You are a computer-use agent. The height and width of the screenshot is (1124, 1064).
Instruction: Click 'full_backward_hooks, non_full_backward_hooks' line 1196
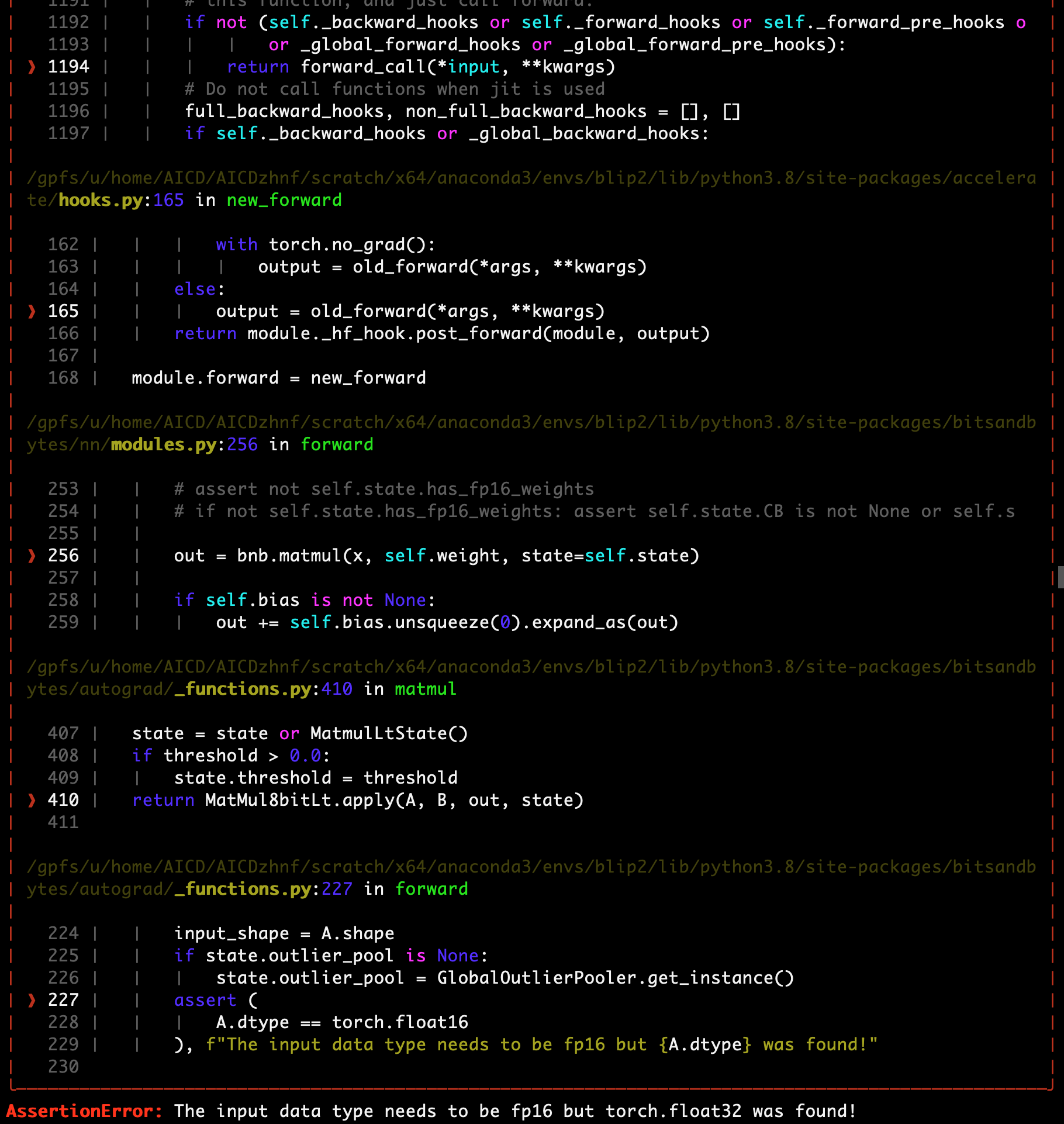click(x=463, y=111)
